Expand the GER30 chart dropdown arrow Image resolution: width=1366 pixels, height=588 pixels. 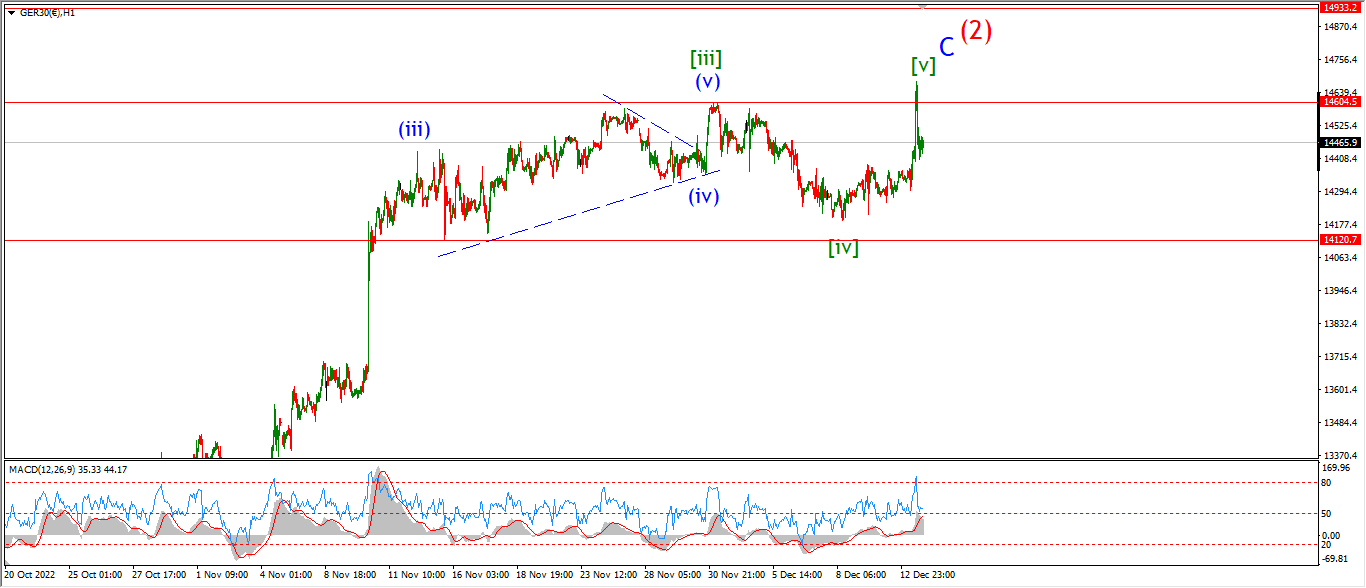[9, 11]
